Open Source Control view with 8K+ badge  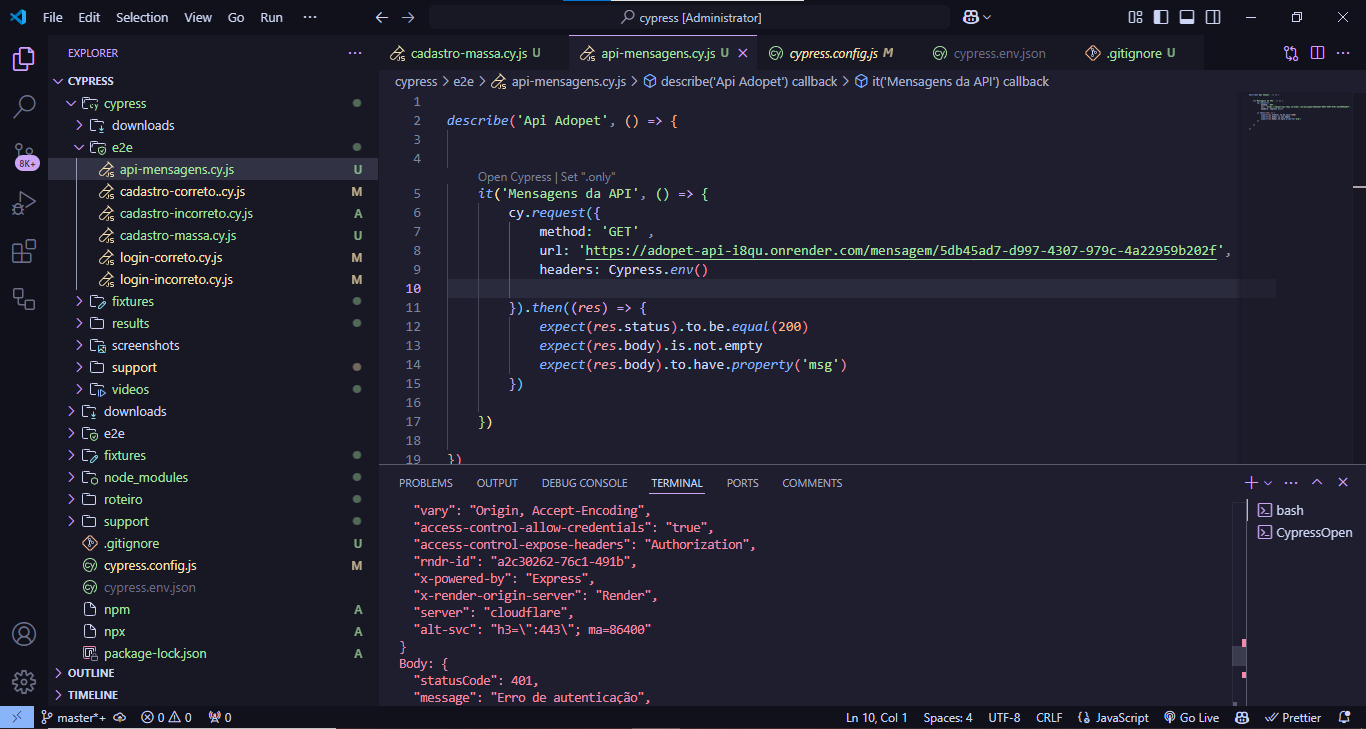24,155
